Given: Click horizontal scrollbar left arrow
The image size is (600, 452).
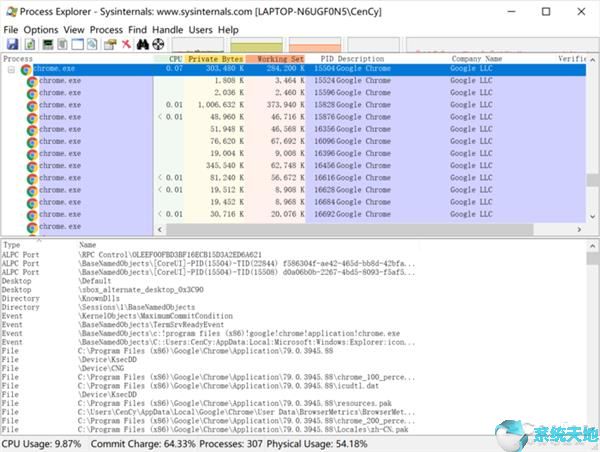Looking at the screenshot, I should point(160,230).
